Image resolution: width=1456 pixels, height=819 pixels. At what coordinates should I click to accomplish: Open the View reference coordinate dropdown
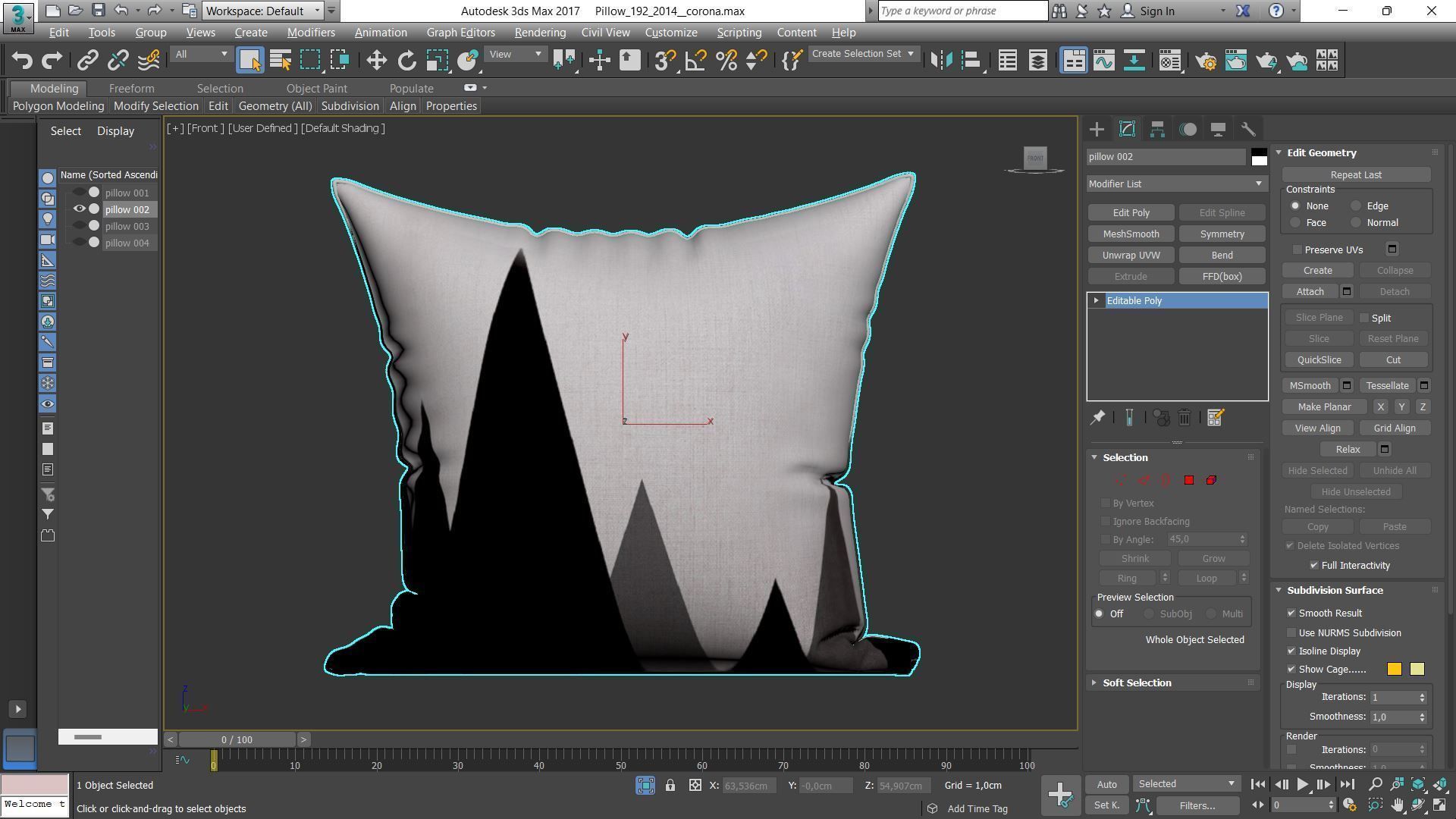(516, 54)
